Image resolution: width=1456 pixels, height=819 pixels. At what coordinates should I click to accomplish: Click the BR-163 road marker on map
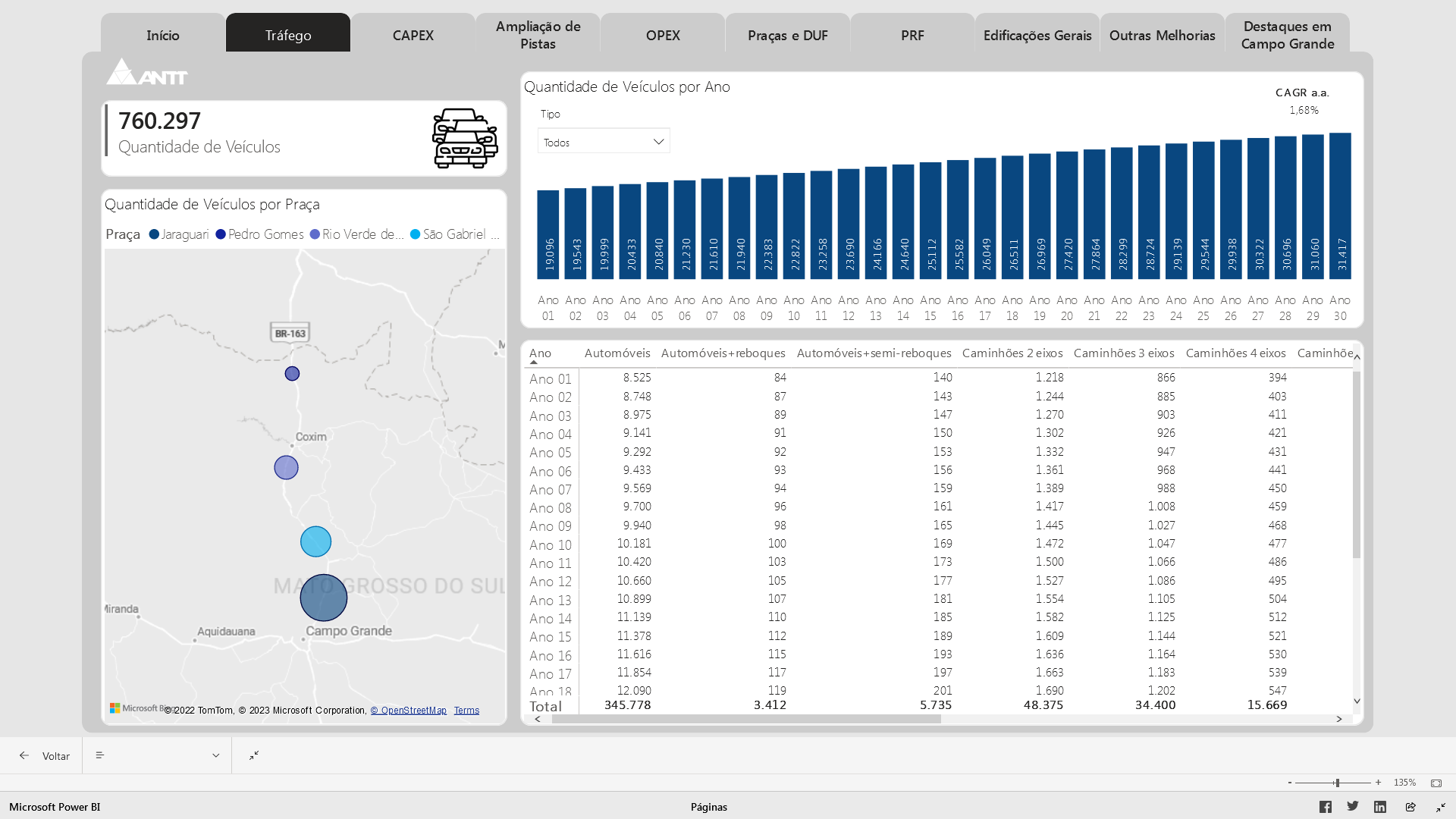290,333
